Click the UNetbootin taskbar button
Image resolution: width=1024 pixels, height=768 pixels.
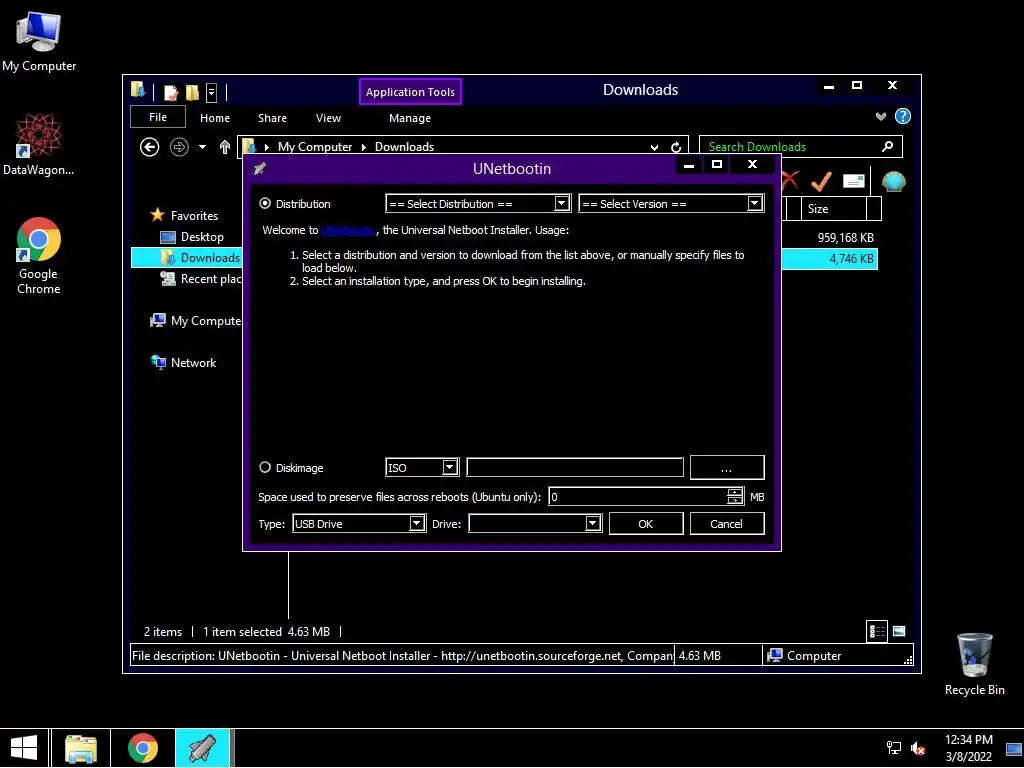[202, 748]
